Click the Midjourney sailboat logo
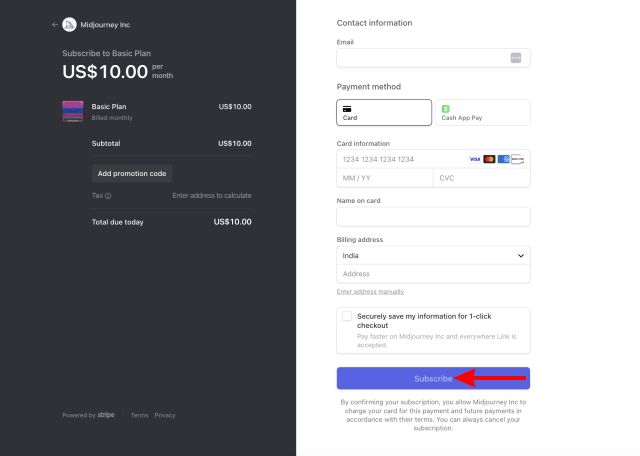The height and width of the screenshot is (456, 640). (69, 24)
